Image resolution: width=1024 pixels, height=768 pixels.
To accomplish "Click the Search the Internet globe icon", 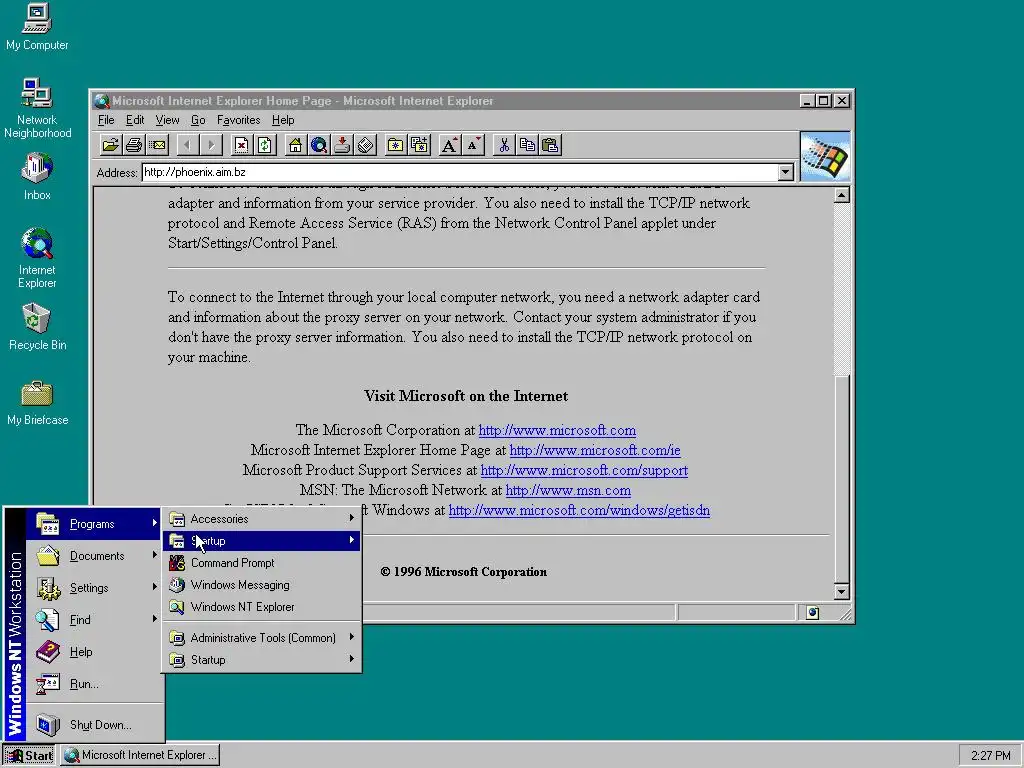I will (x=319, y=145).
